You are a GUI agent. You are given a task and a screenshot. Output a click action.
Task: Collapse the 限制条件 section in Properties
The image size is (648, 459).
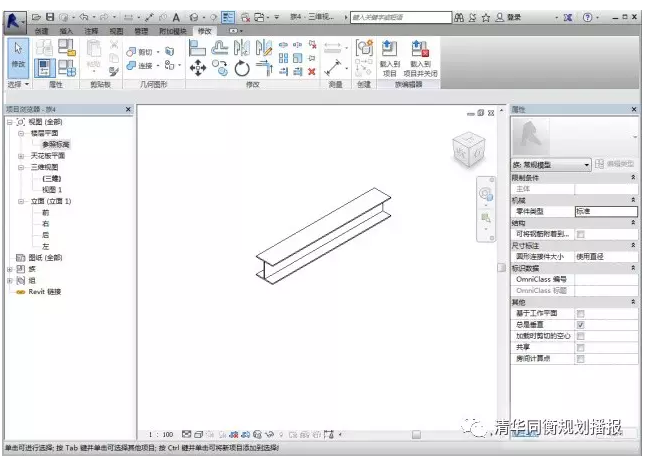pos(633,177)
